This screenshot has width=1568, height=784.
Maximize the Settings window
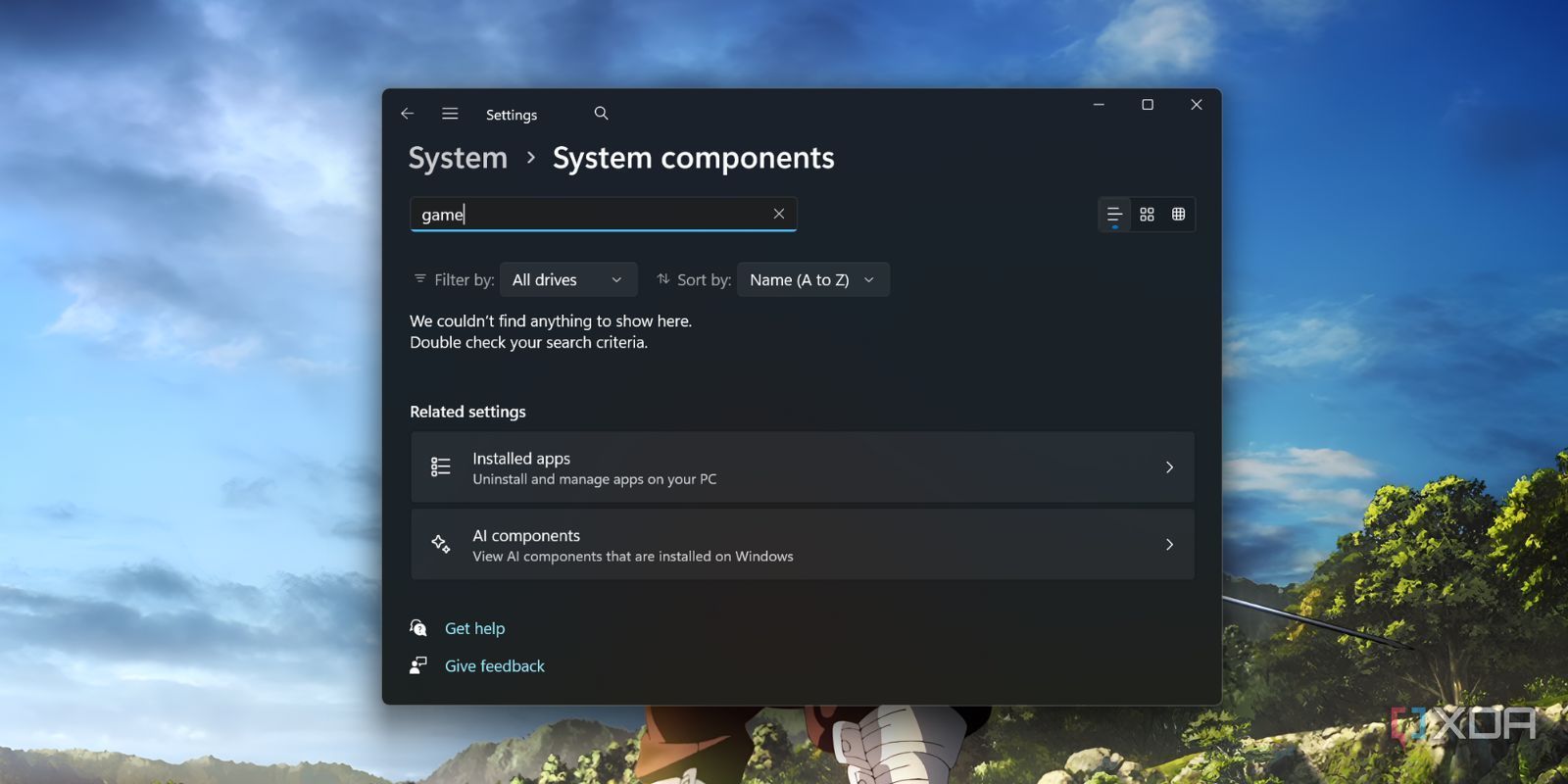(x=1148, y=105)
